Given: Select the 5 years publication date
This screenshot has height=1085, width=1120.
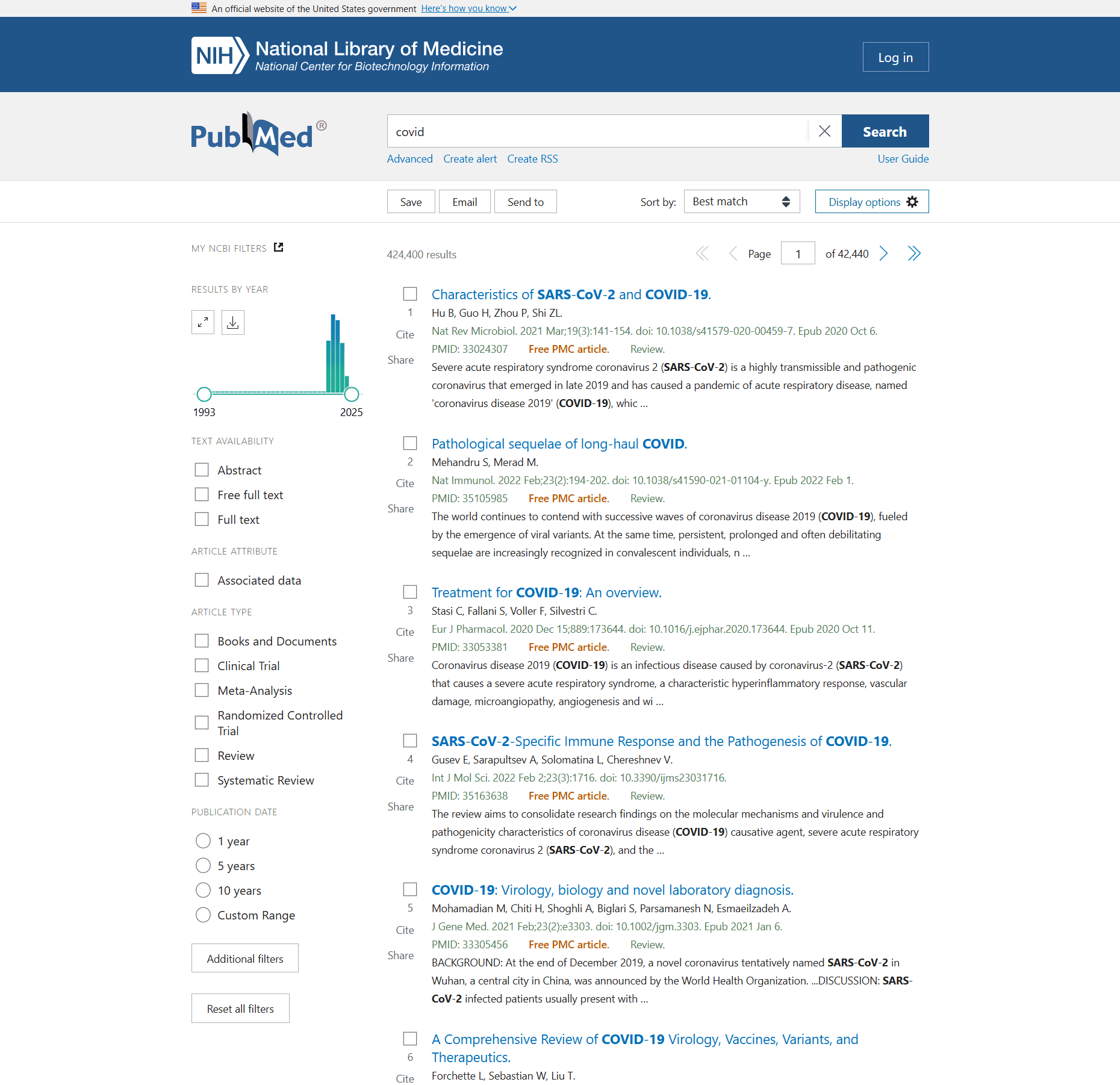Looking at the screenshot, I should 204,865.
